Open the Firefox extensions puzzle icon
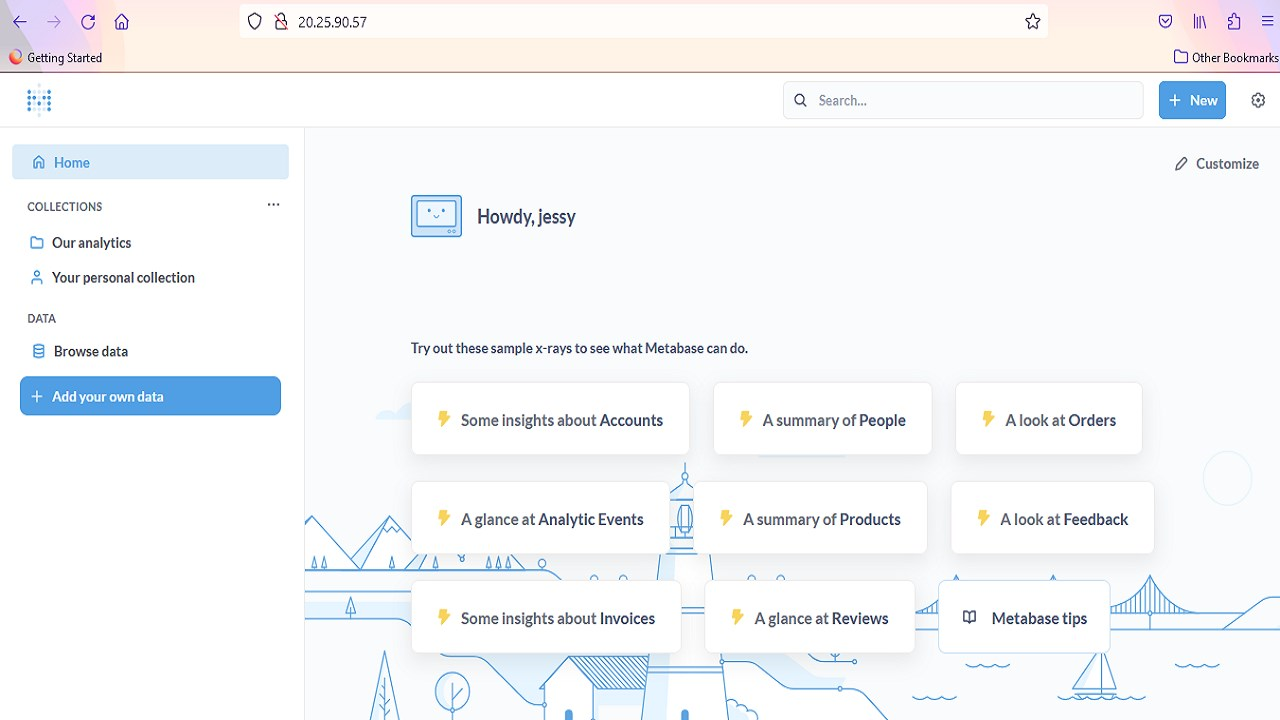1280x720 pixels. [1234, 22]
